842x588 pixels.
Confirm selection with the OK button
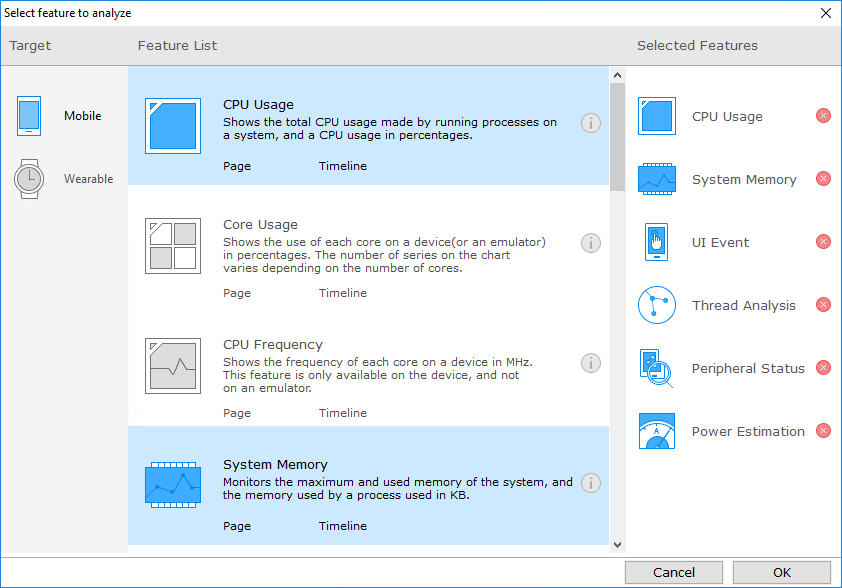781,572
